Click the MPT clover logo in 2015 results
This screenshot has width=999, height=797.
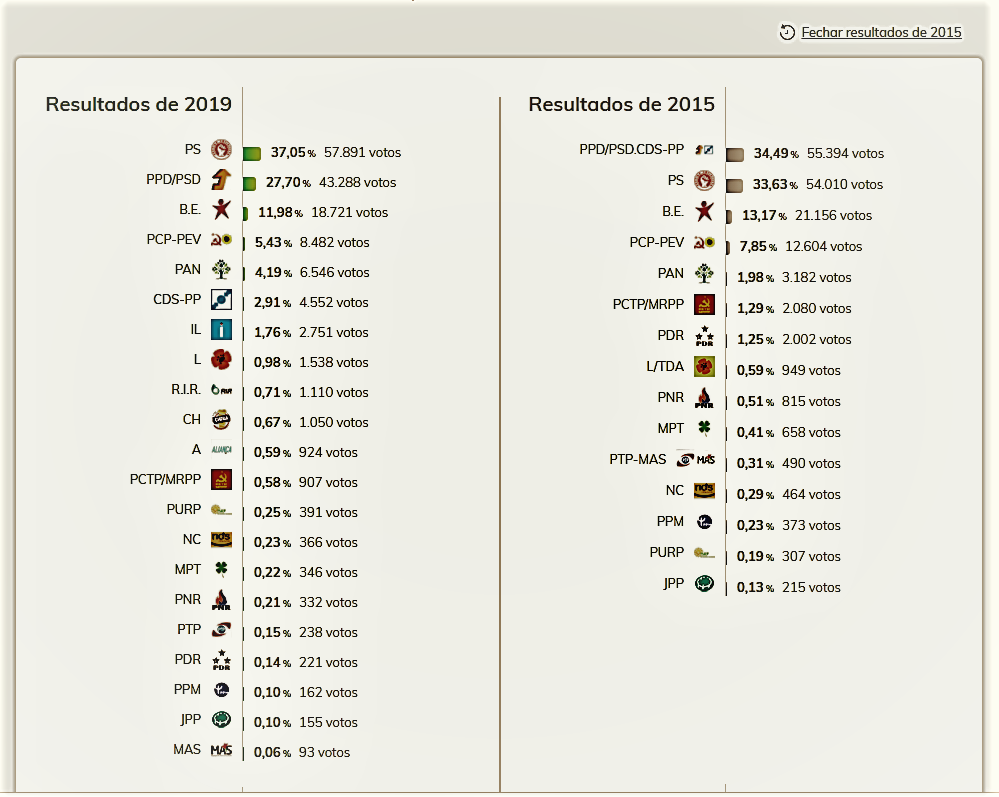coord(704,430)
